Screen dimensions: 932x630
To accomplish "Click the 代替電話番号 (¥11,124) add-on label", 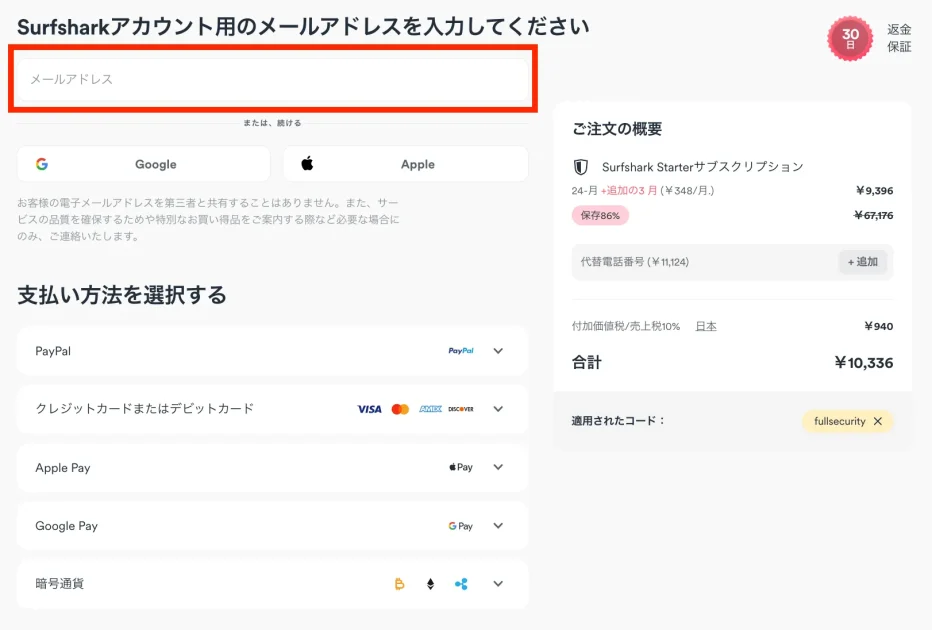I will [635, 262].
